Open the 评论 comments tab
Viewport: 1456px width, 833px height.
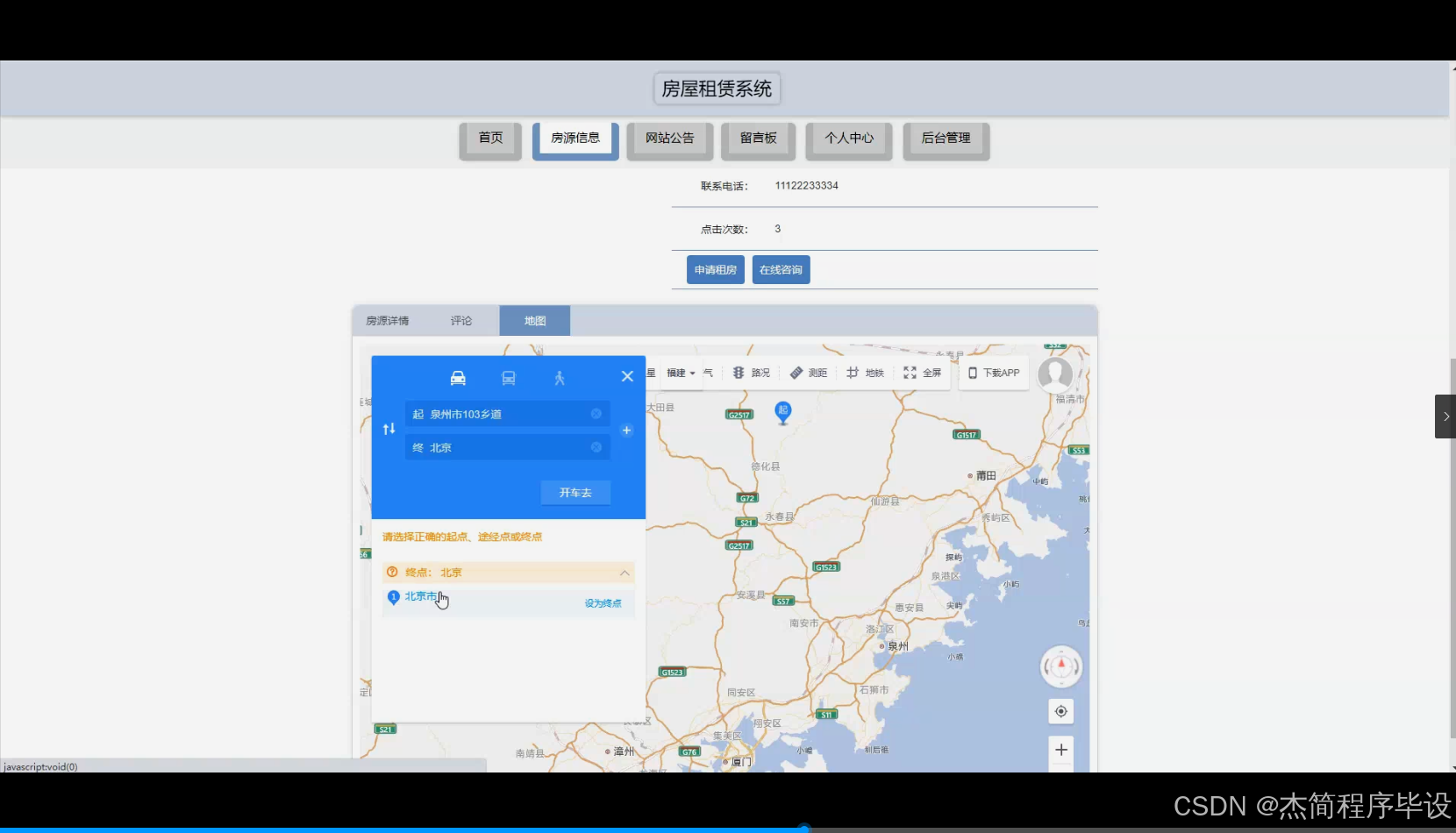461,321
